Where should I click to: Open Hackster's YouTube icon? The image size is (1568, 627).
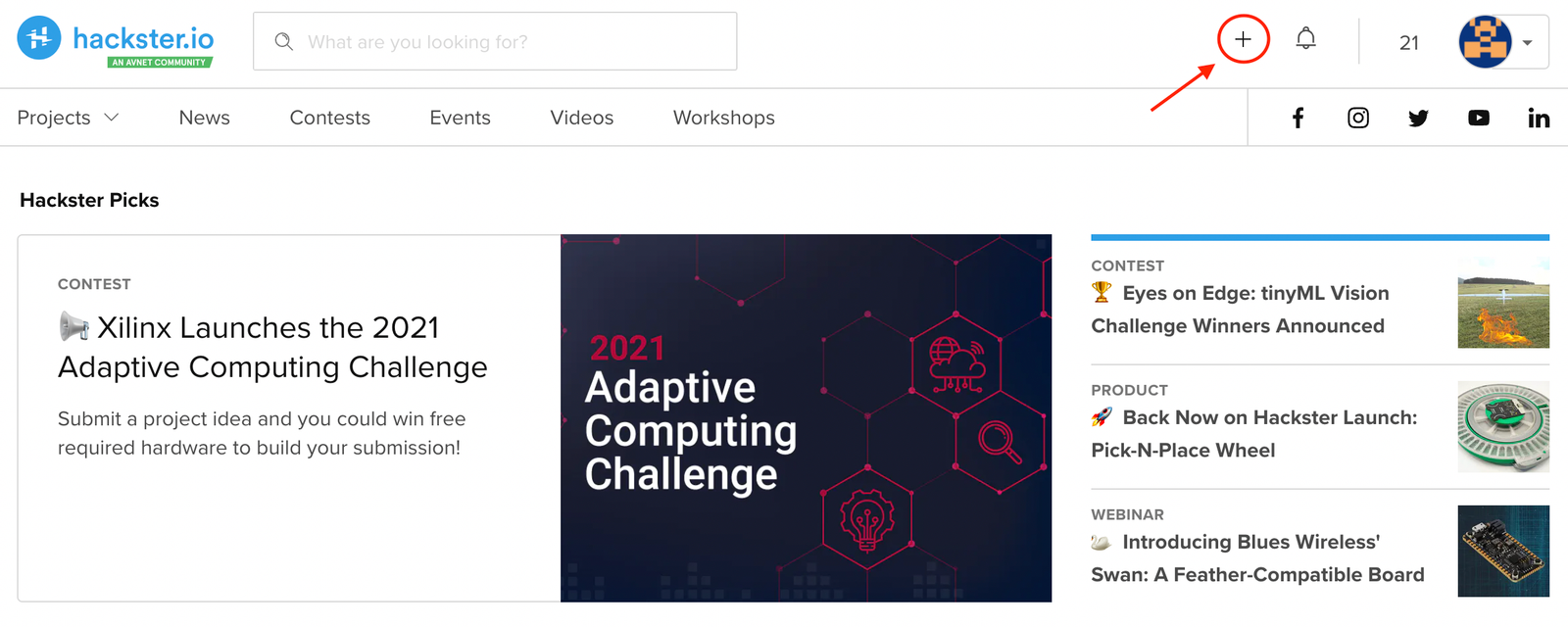1479,118
